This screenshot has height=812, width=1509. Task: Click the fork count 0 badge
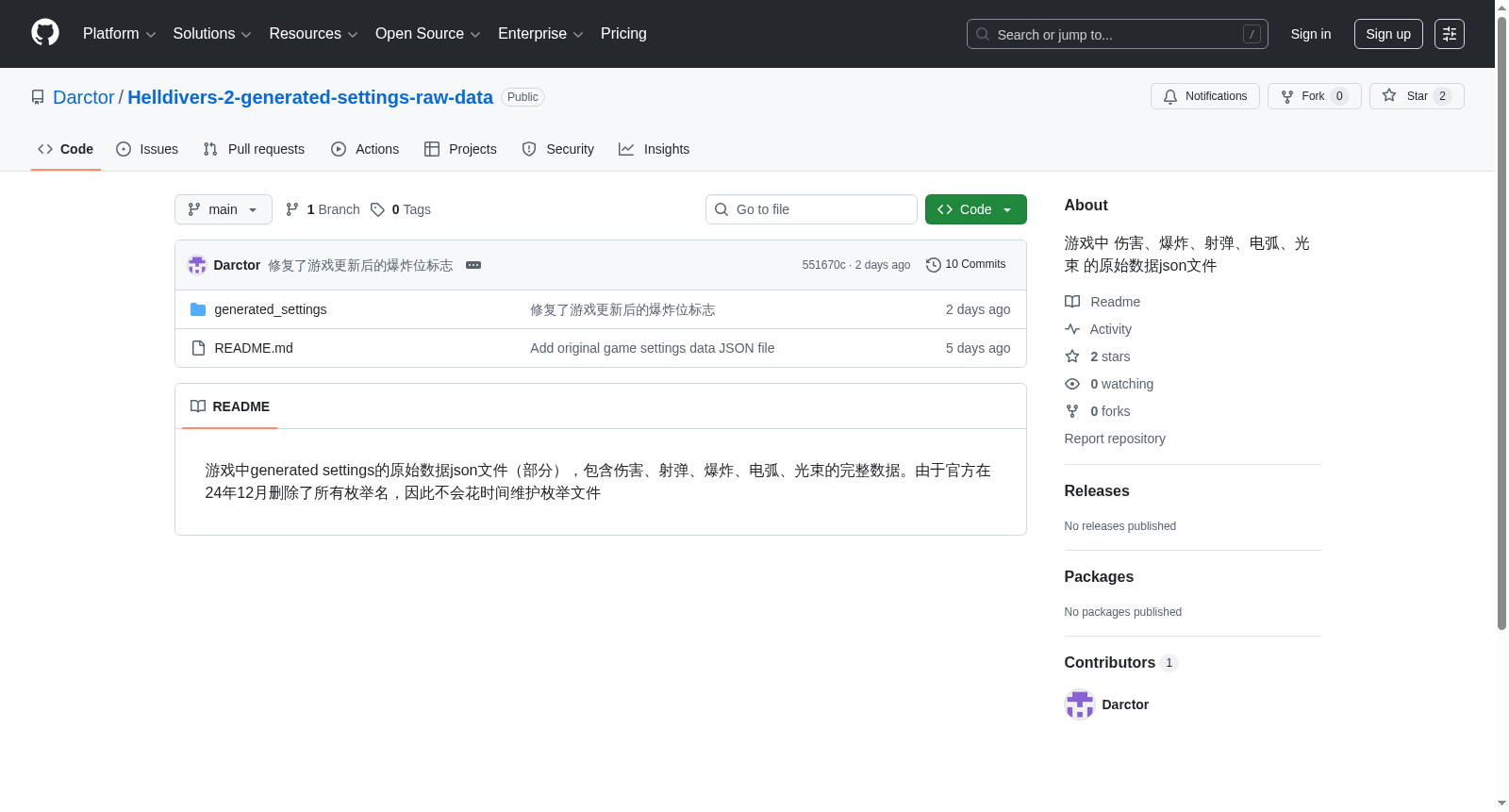coord(1340,96)
